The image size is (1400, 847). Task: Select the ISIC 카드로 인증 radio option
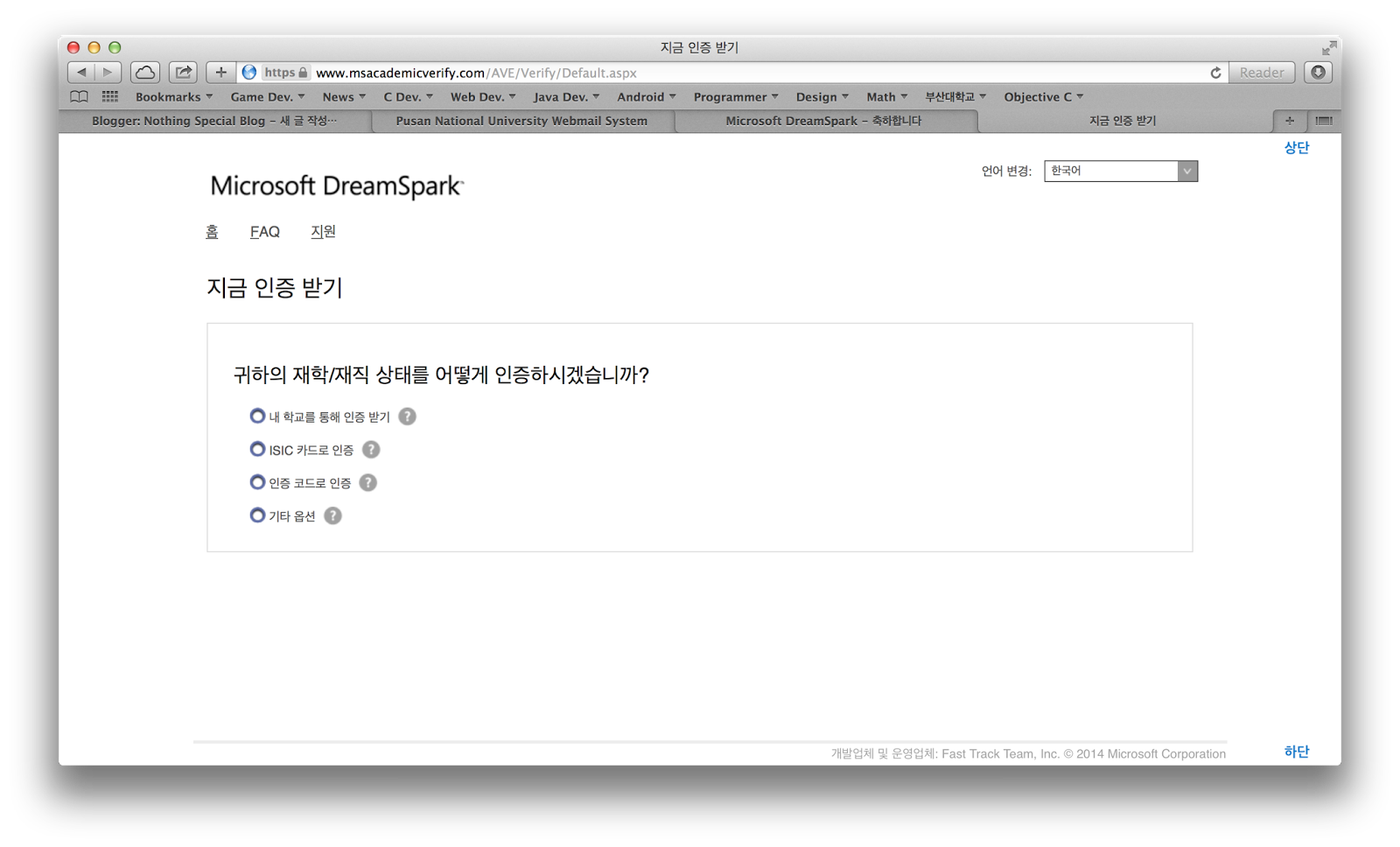(x=257, y=450)
